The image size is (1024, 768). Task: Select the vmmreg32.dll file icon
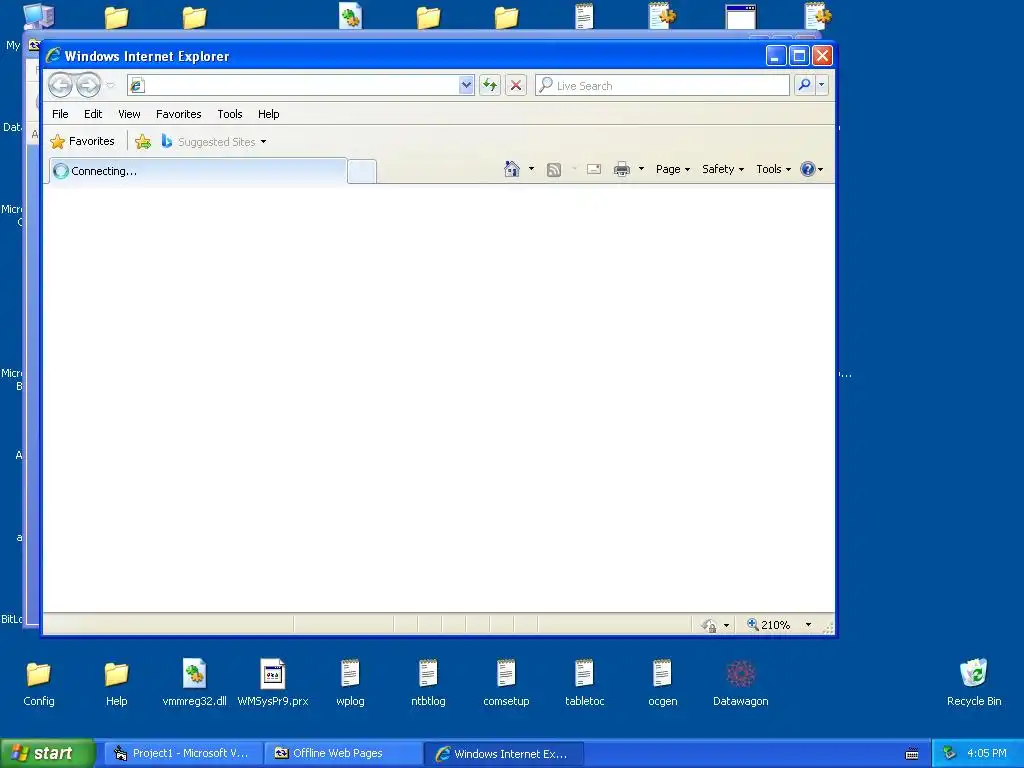click(194, 682)
